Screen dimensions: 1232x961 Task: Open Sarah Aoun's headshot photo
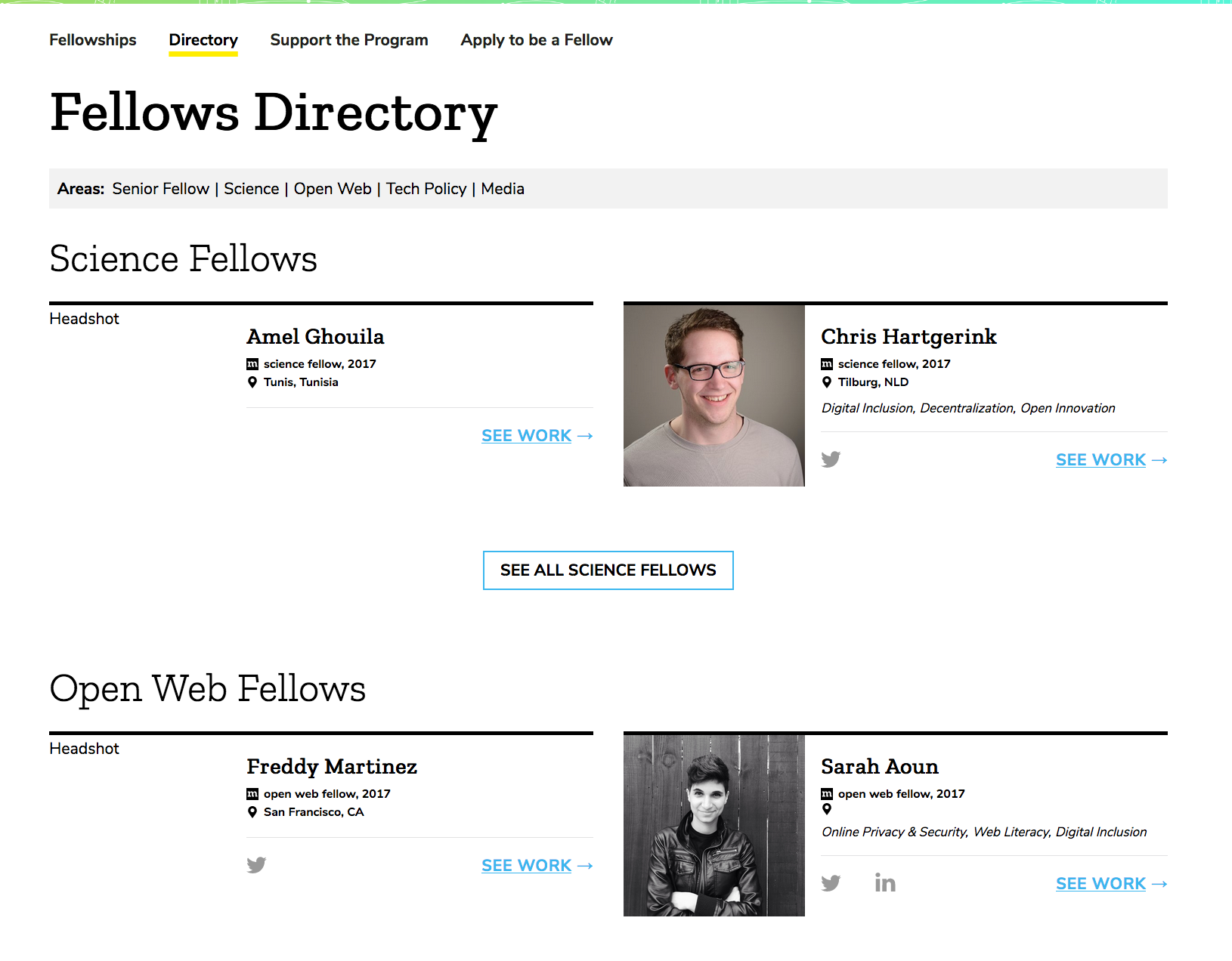click(714, 826)
